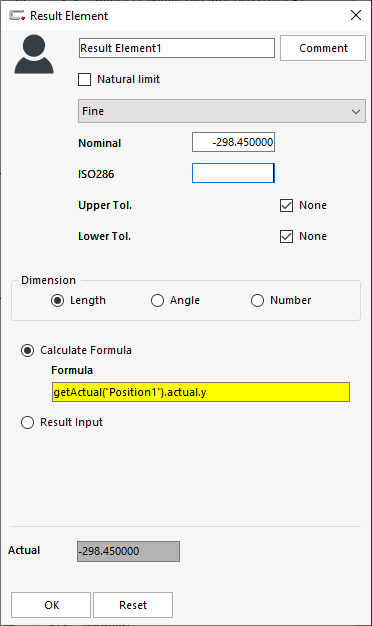Viewport: 372px width, 626px height.
Task: Click the Reset button
Action: [x=133, y=605]
